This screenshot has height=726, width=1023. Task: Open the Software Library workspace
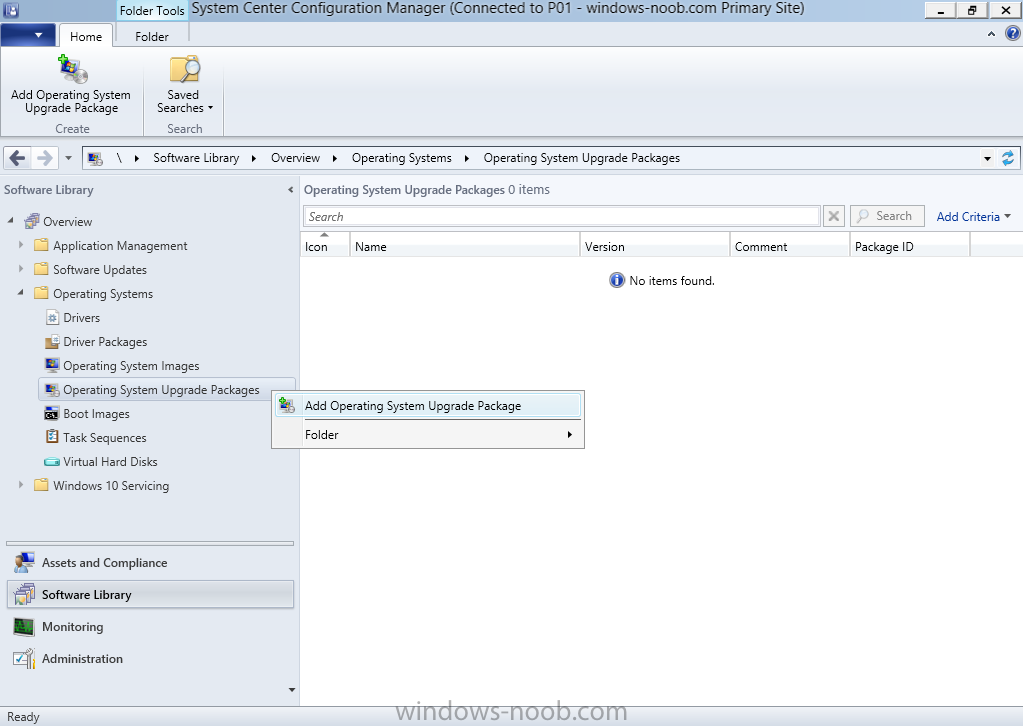tap(150, 594)
